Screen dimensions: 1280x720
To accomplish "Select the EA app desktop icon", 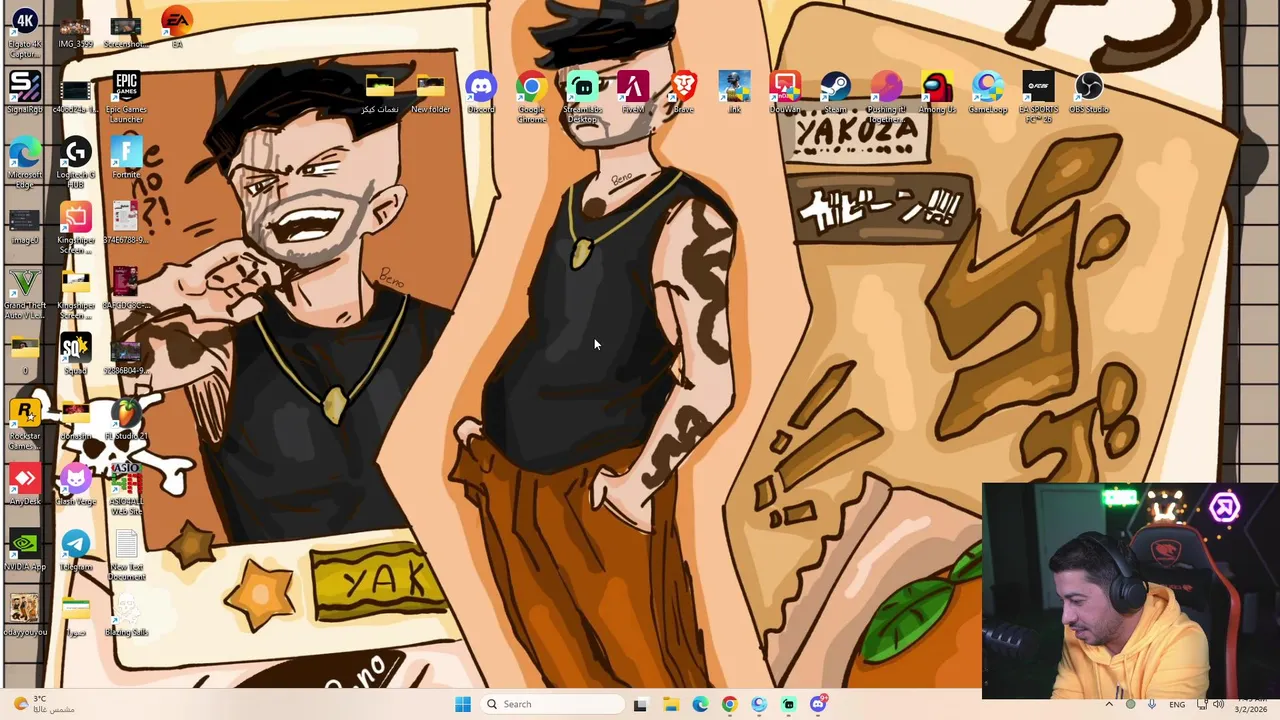I will (x=177, y=28).
